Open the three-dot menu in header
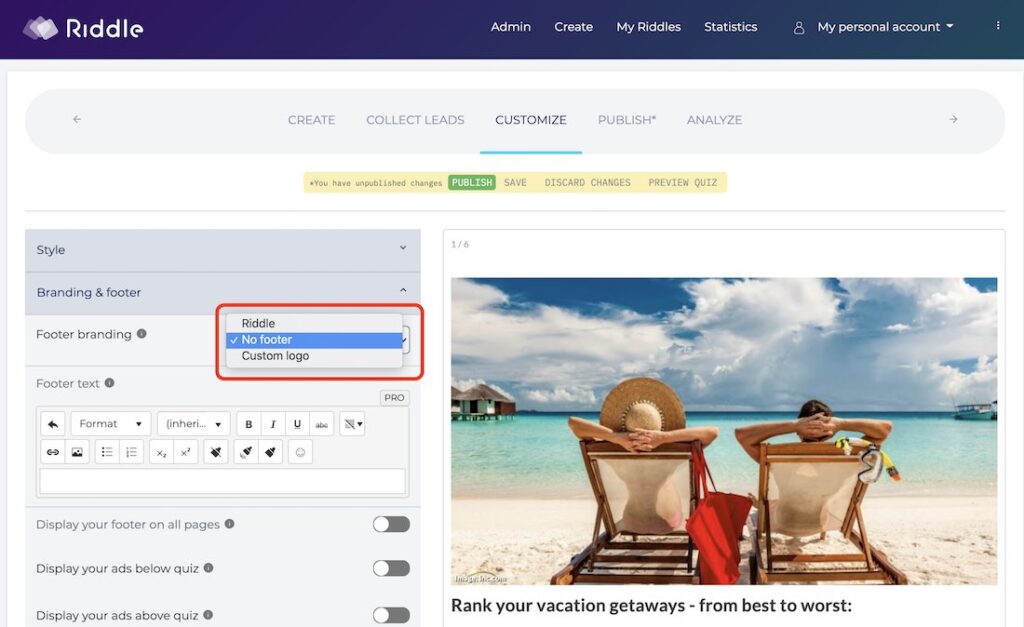This screenshot has width=1024, height=627. [998, 25]
